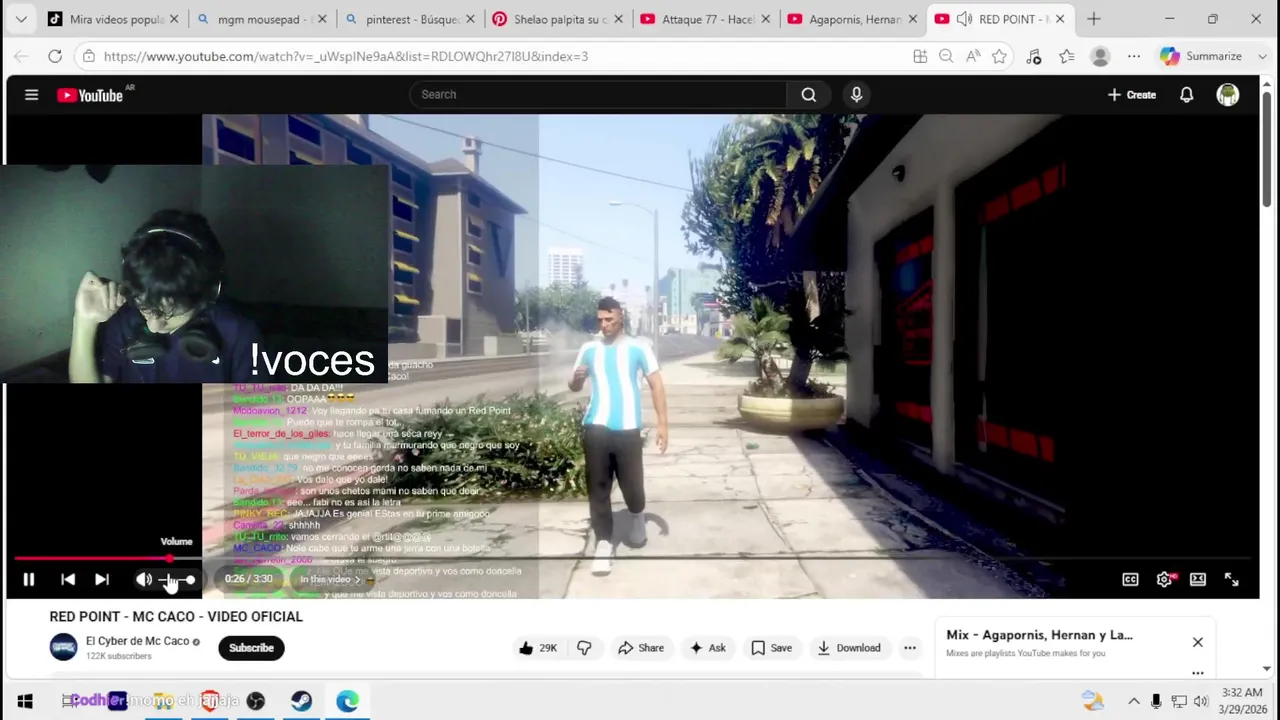Click the Copilot Summarize button
Viewport: 1280px width, 720px height.
point(1201,56)
